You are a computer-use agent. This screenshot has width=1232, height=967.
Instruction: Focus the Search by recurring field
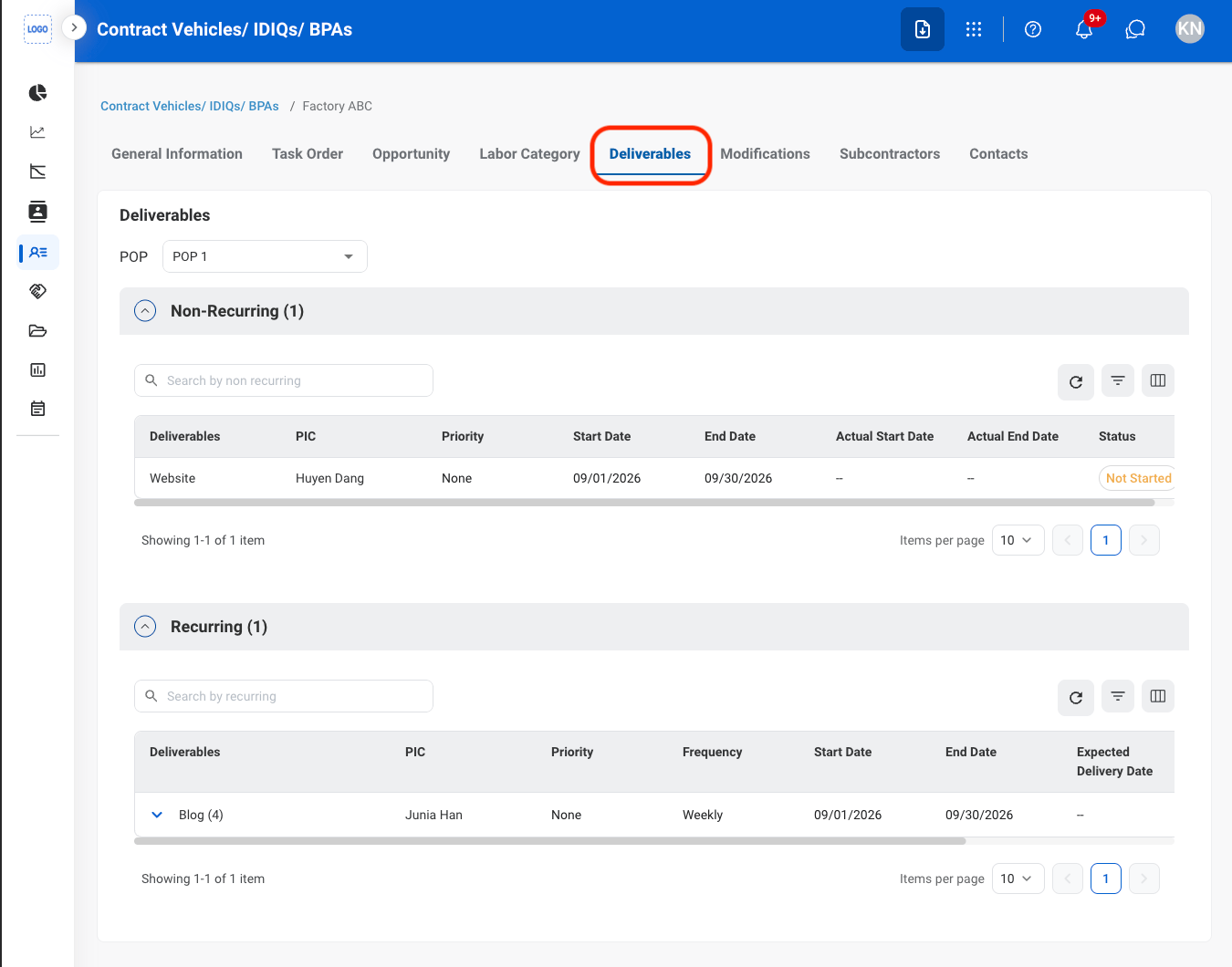[x=284, y=696]
